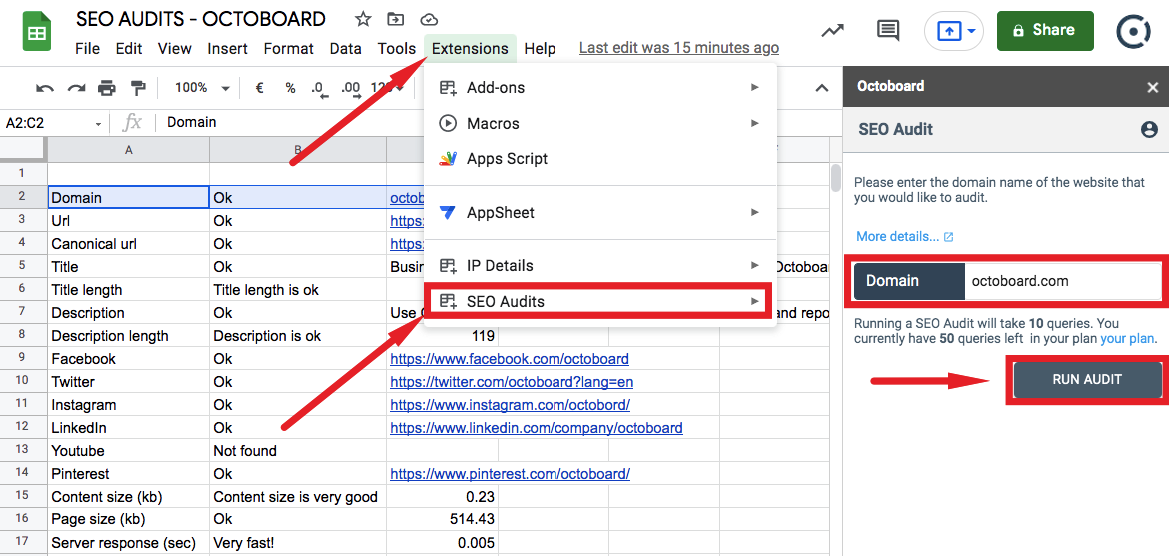The width and height of the screenshot is (1169, 556).
Task: Open the Tools menu
Action: (397, 48)
